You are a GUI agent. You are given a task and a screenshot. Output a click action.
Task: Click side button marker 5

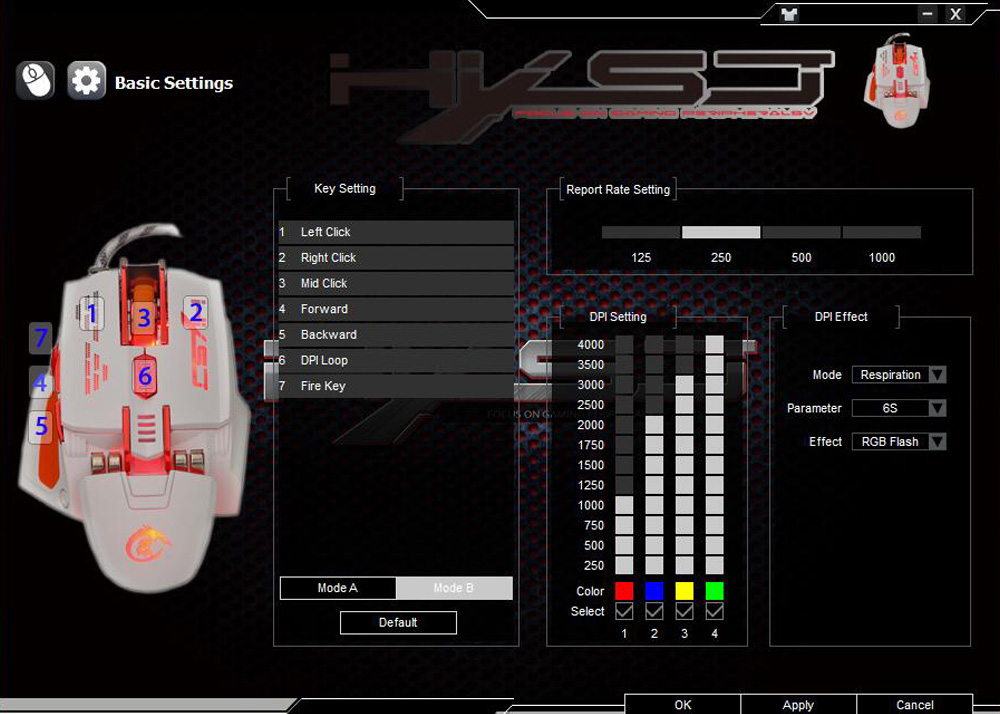coord(40,426)
